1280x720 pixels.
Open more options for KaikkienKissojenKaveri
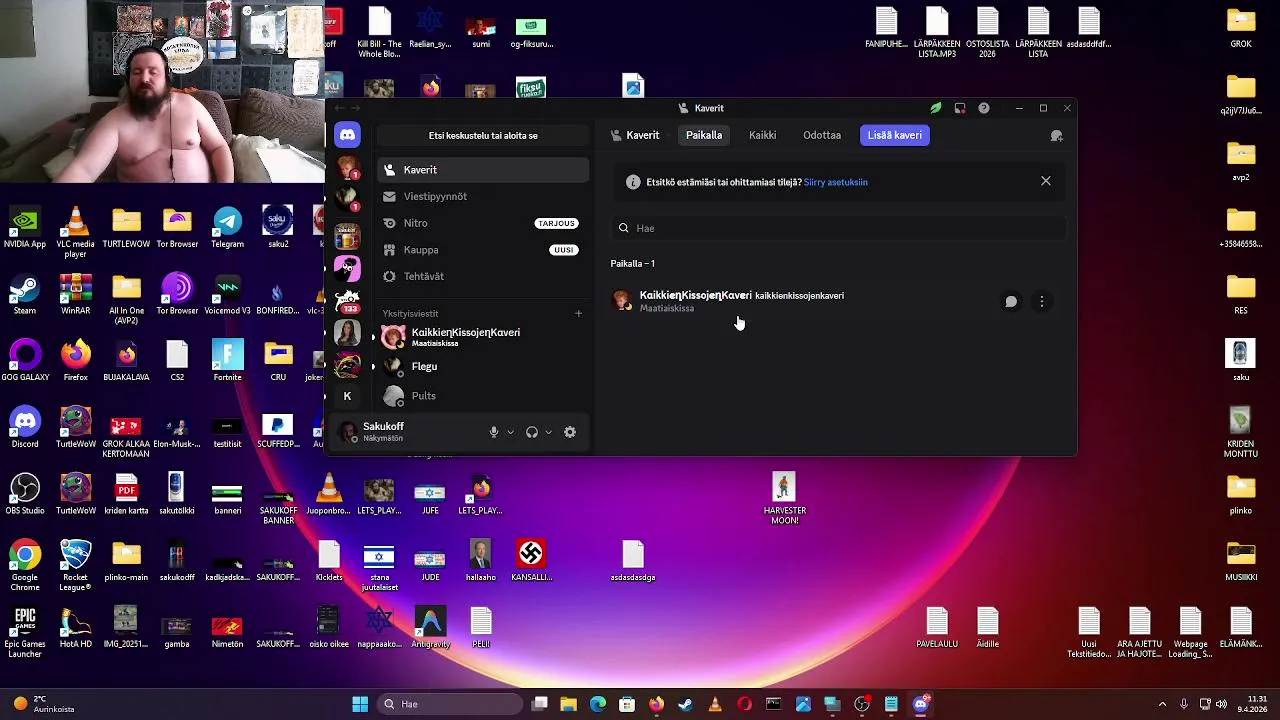1042,301
